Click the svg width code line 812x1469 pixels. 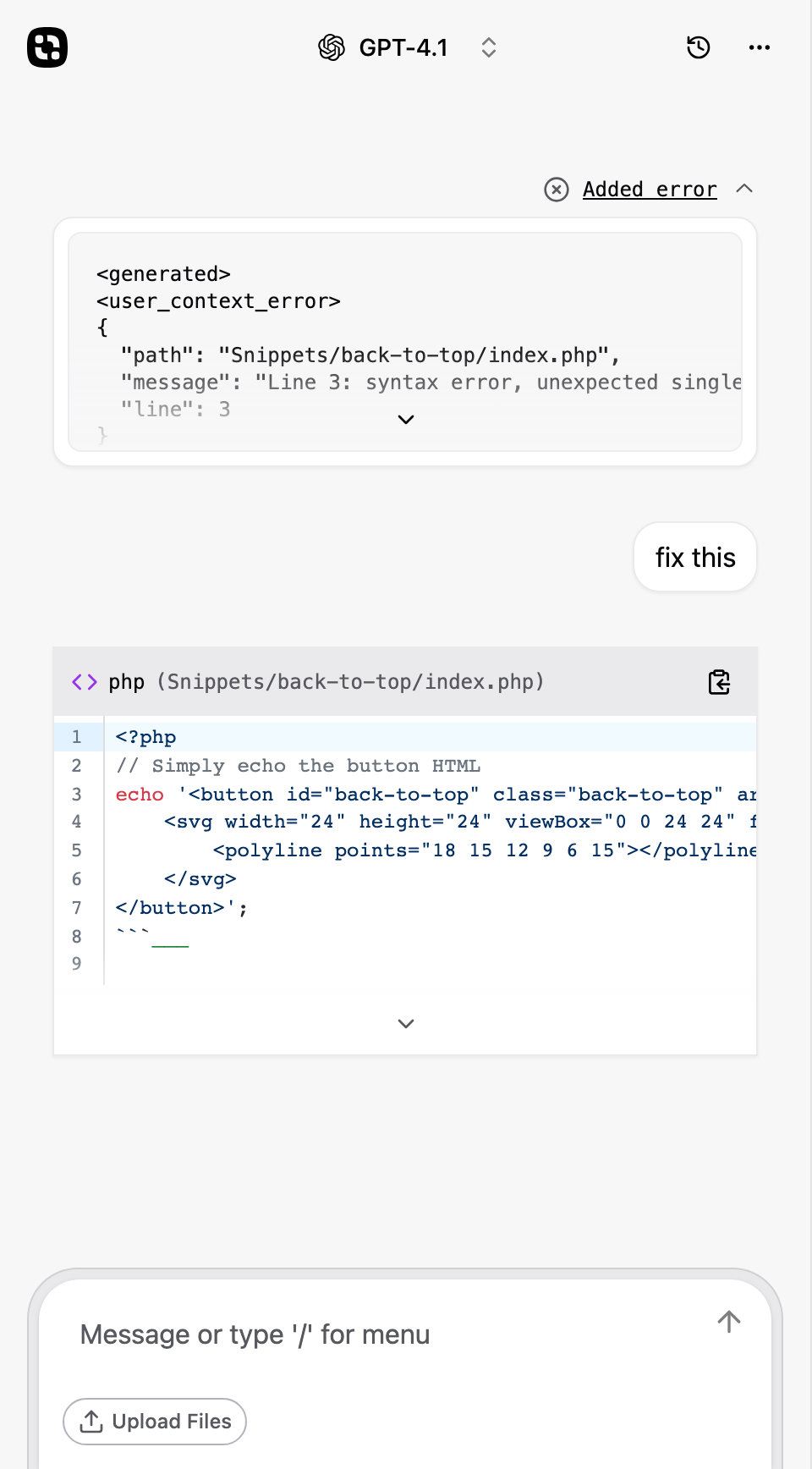pos(460,822)
